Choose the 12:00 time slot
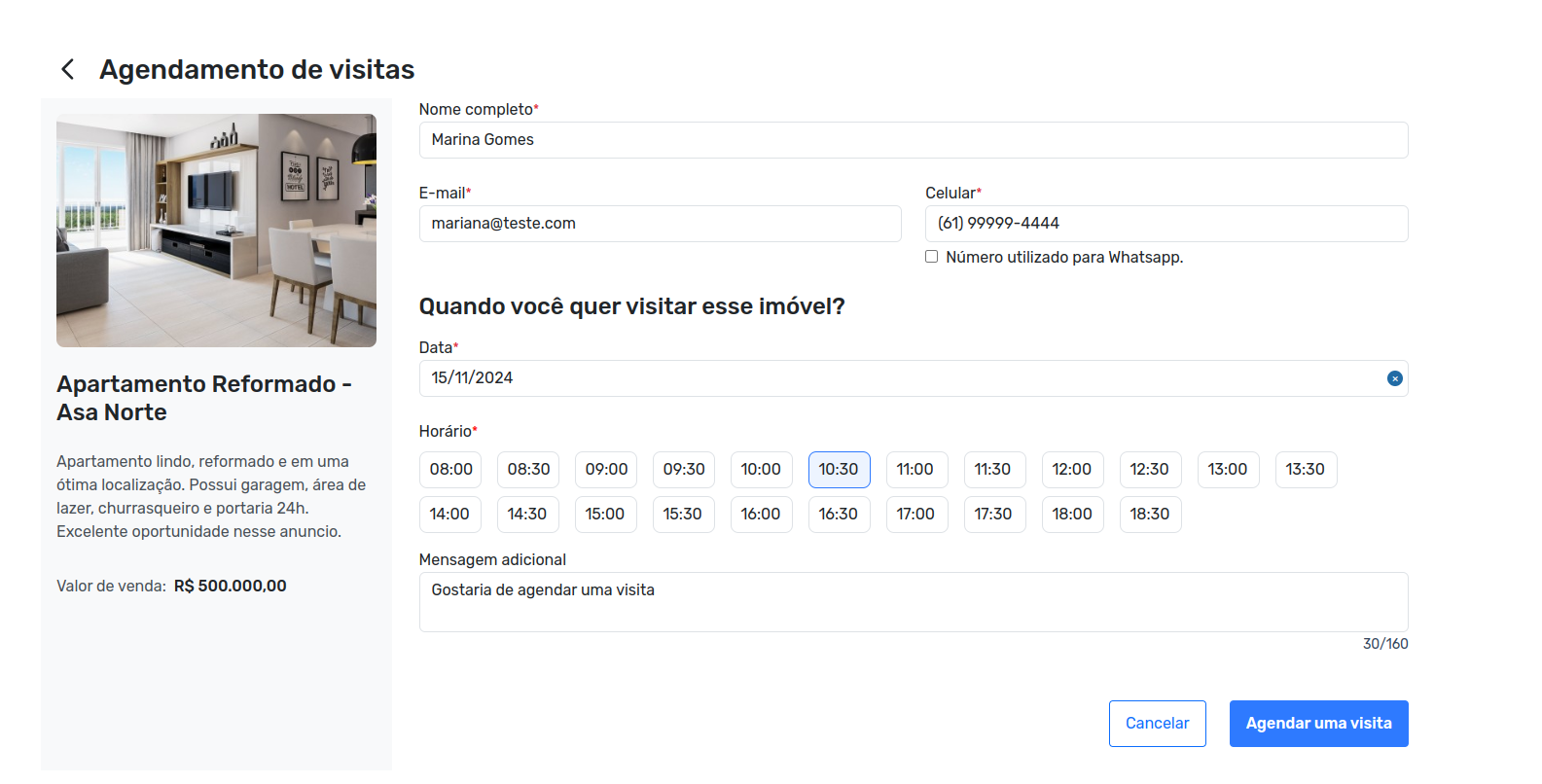The height and width of the screenshot is (784, 1542). [x=1071, y=470]
